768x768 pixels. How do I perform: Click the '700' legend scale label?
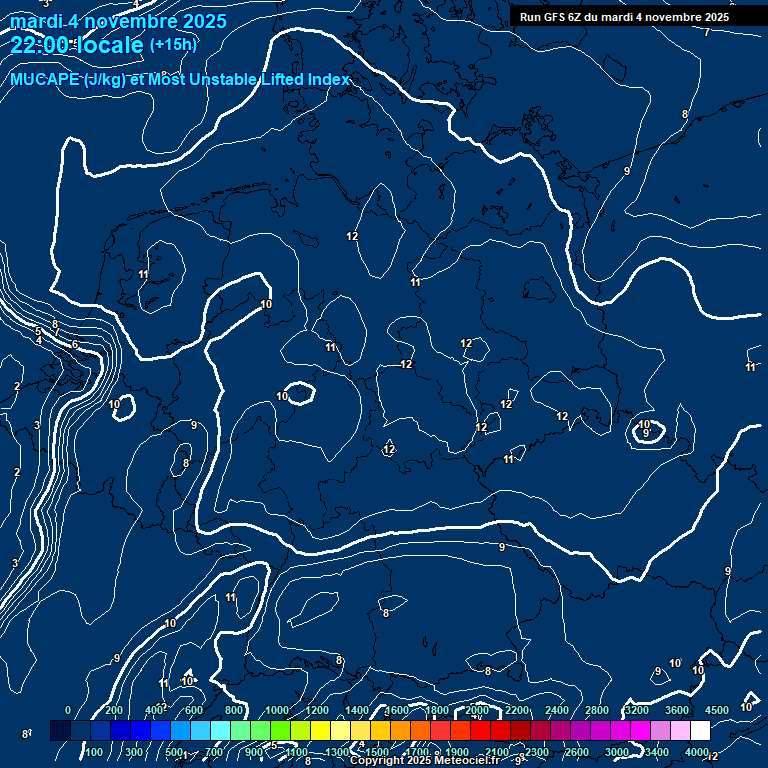point(214,752)
